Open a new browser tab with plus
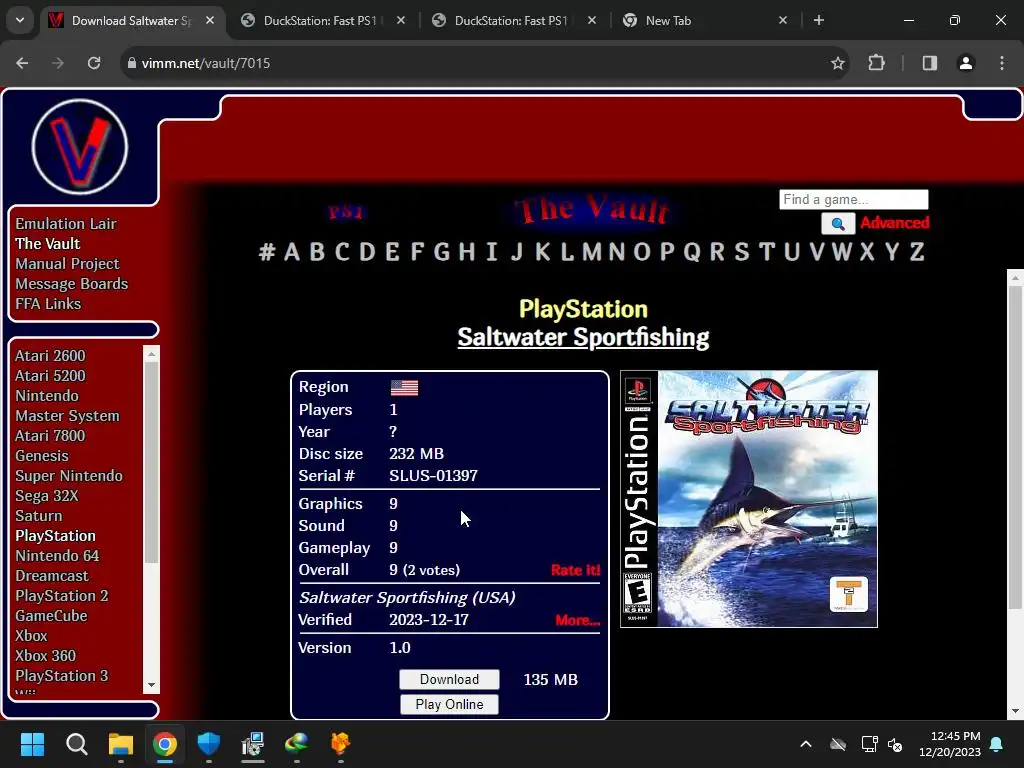The width and height of the screenshot is (1024, 768). click(x=819, y=20)
